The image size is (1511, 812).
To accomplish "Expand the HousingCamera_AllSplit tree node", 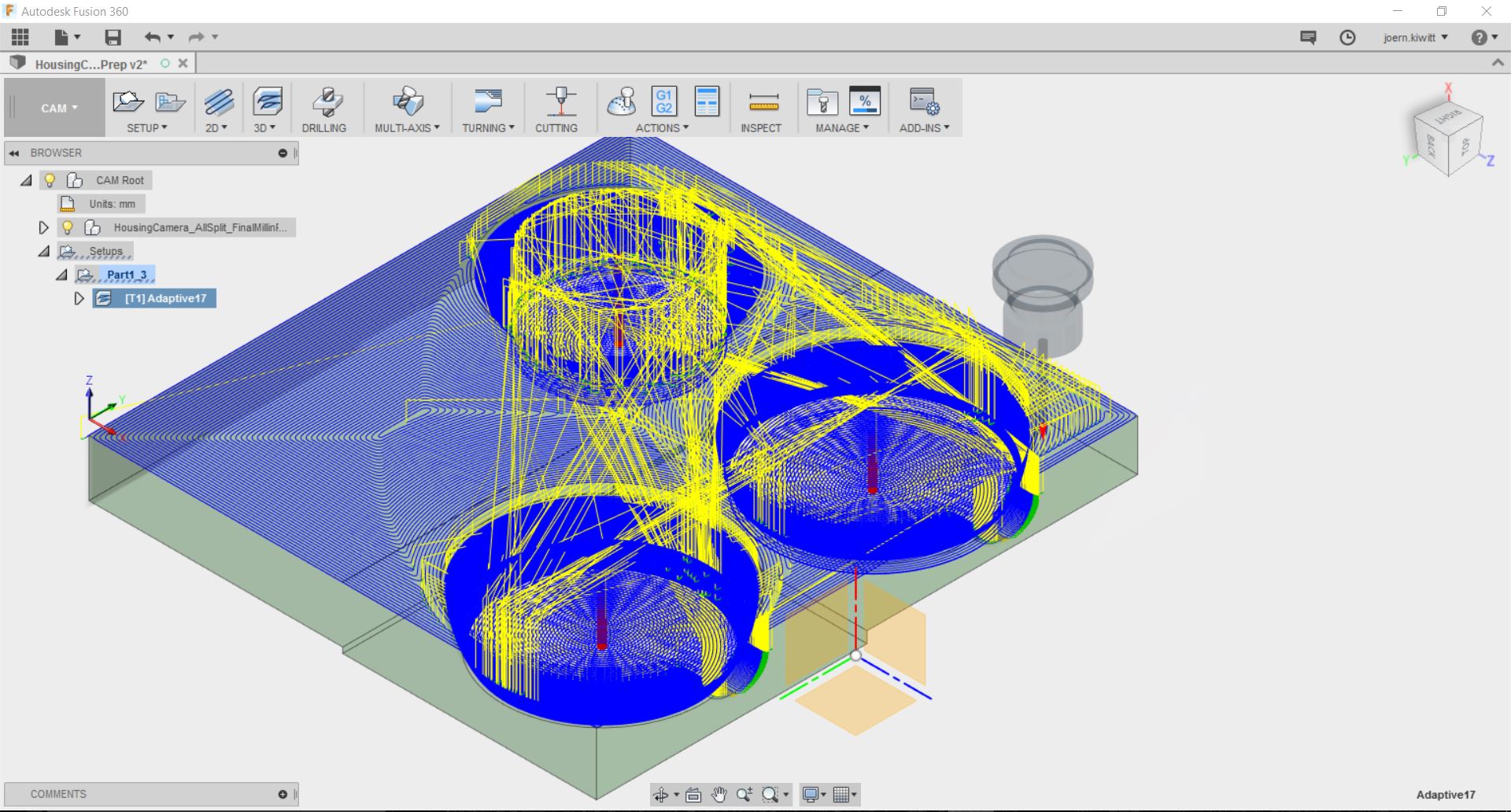I will click(x=43, y=227).
